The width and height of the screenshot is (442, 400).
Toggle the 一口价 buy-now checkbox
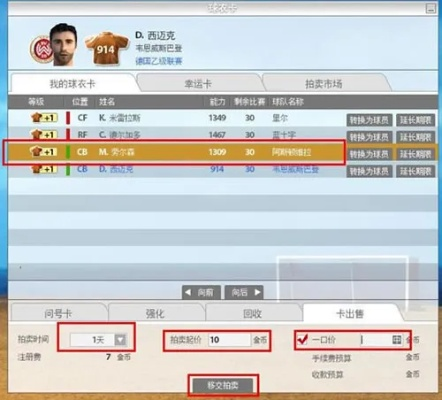click(x=302, y=340)
